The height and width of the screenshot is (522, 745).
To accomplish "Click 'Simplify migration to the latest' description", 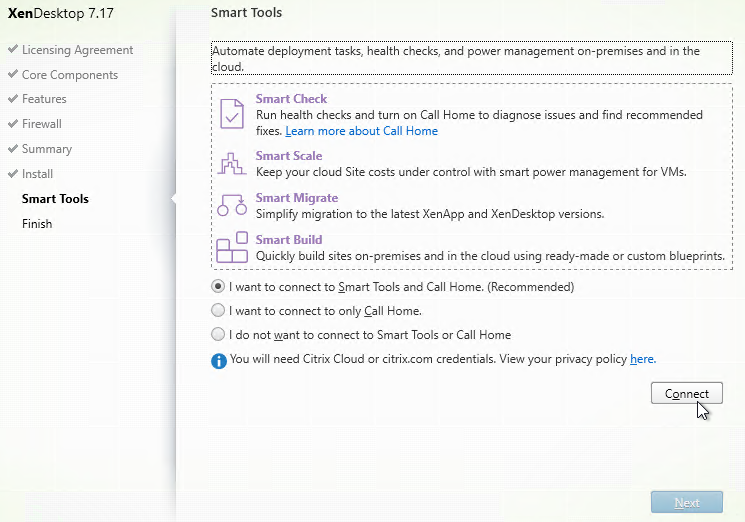I will pyautogui.click(x=430, y=214).
